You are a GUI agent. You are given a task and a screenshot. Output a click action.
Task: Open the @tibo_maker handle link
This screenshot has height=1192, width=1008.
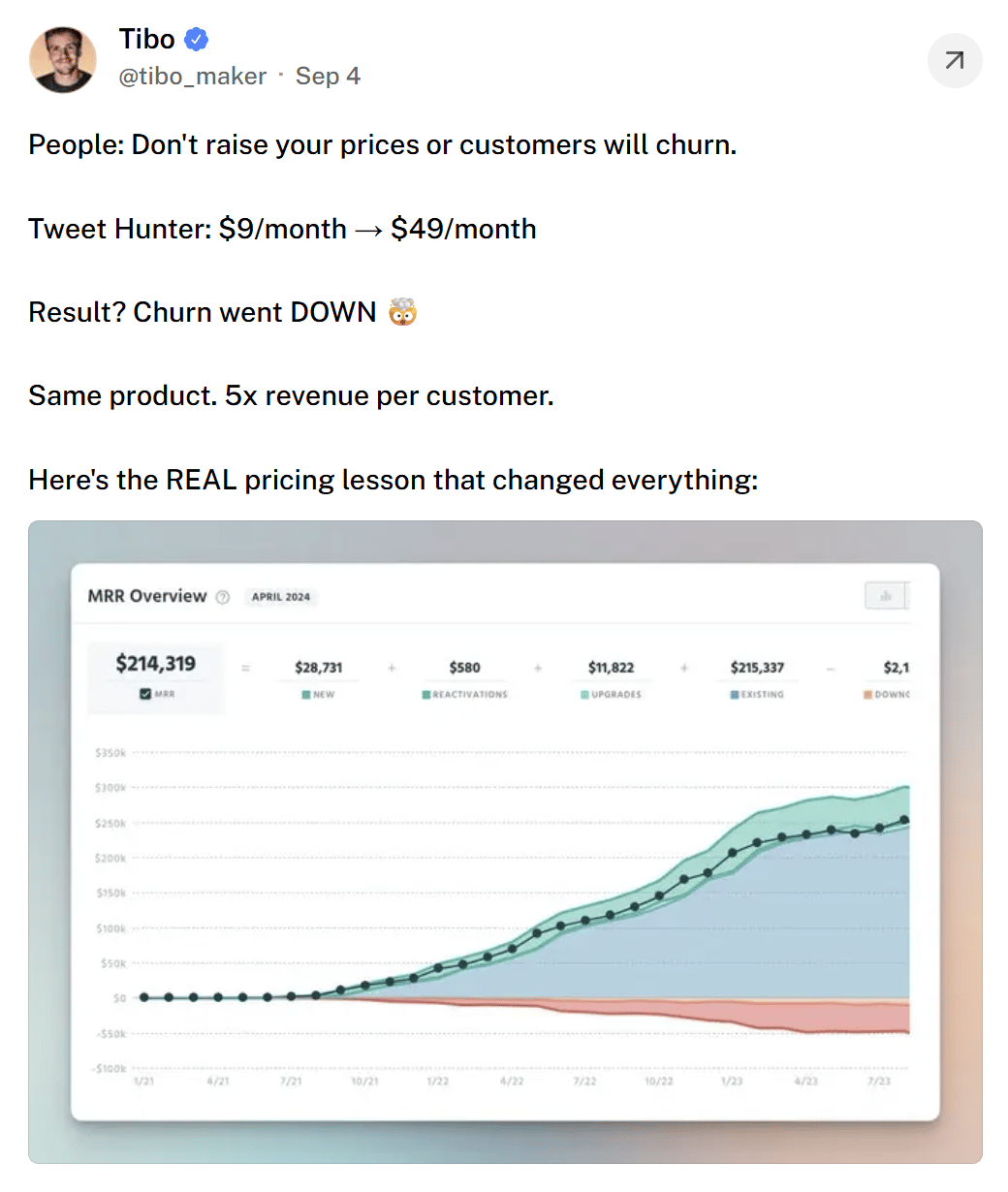(192, 77)
